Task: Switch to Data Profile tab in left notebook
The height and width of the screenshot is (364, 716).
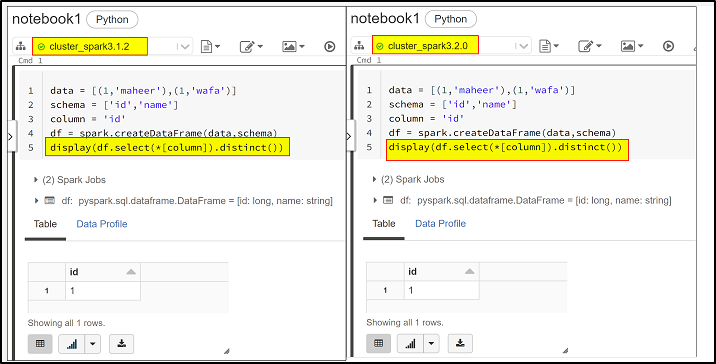Action: pos(102,224)
